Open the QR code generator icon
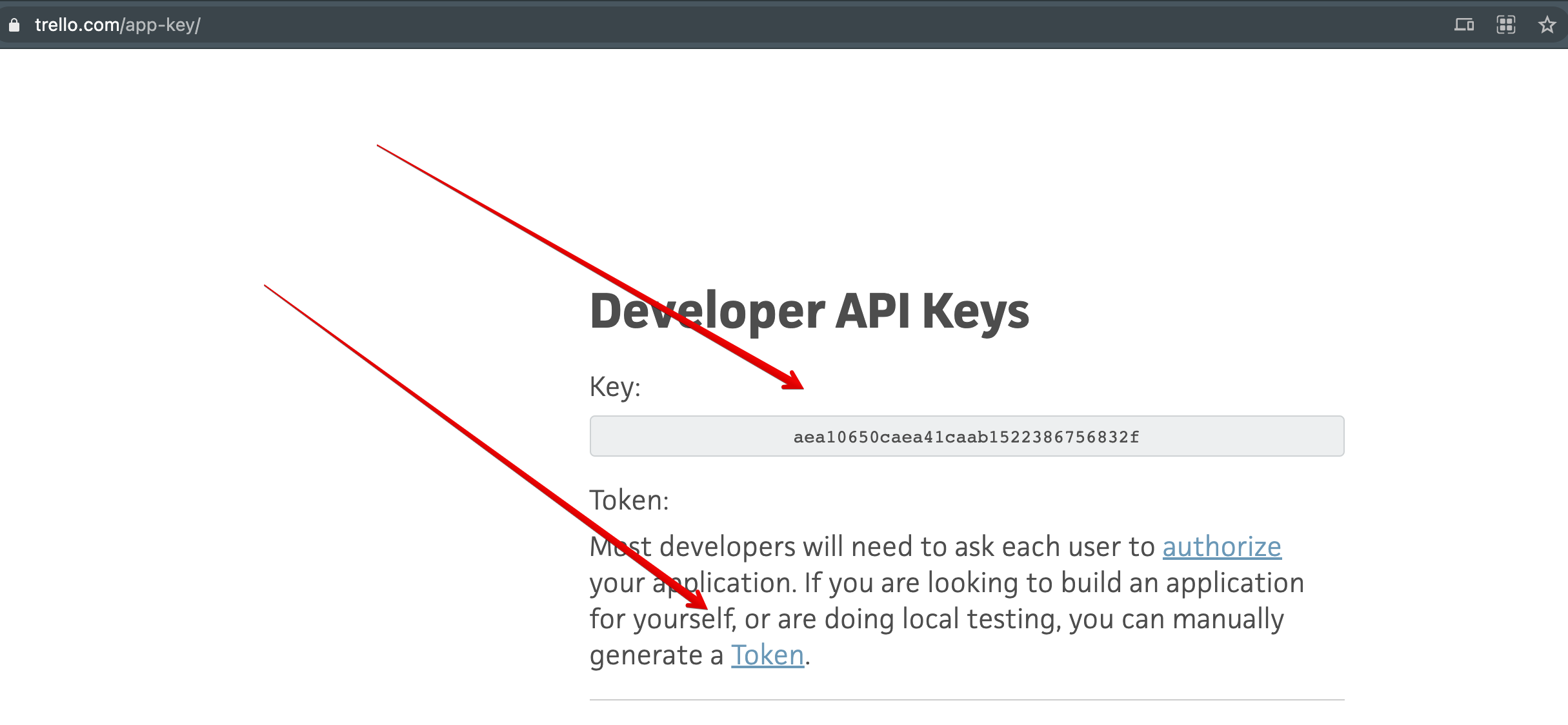 click(x=1505, y=25)
